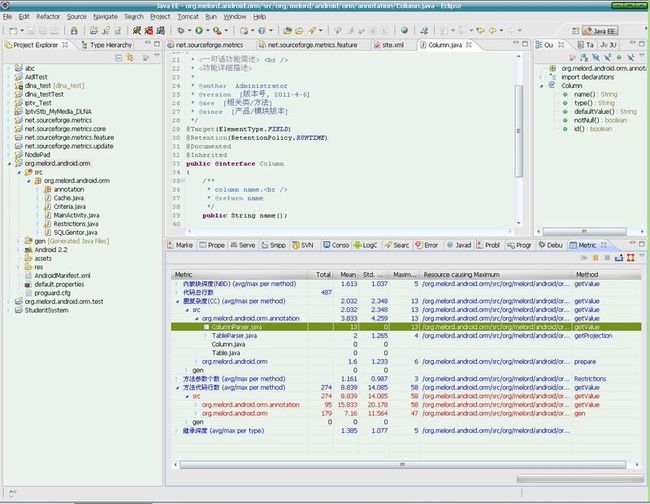This screenshot has width=650, height=504.
Task: Open the Help menu
Action: point(260,17)
